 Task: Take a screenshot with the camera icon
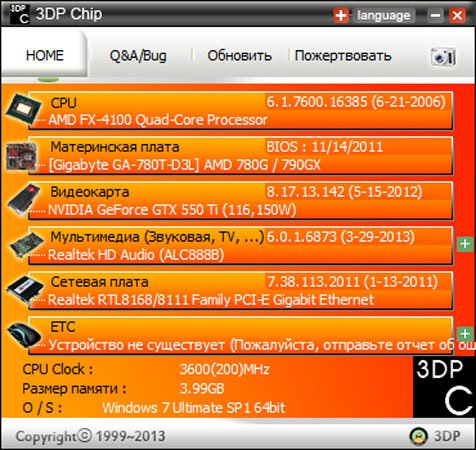point(443,56)
